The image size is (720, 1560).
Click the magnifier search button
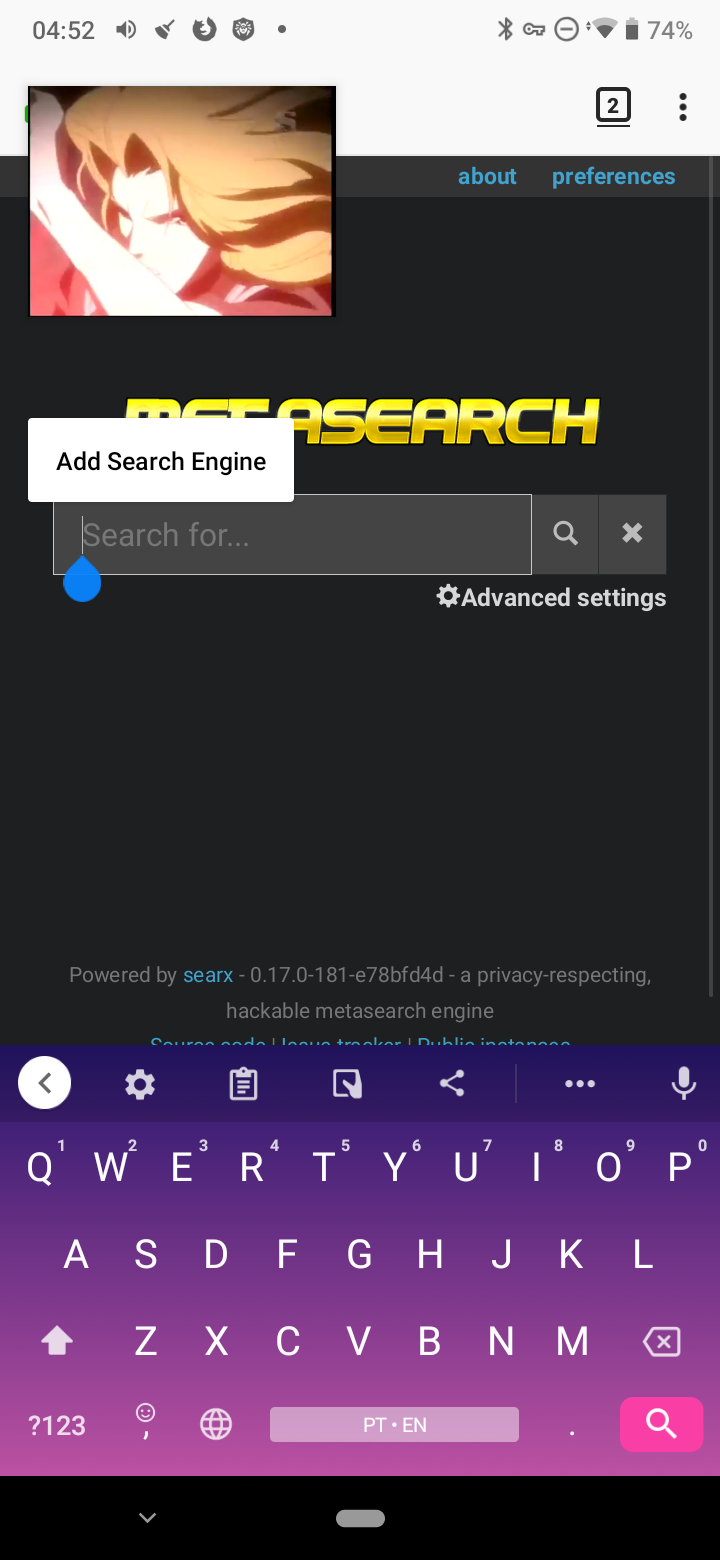point(565,534)
